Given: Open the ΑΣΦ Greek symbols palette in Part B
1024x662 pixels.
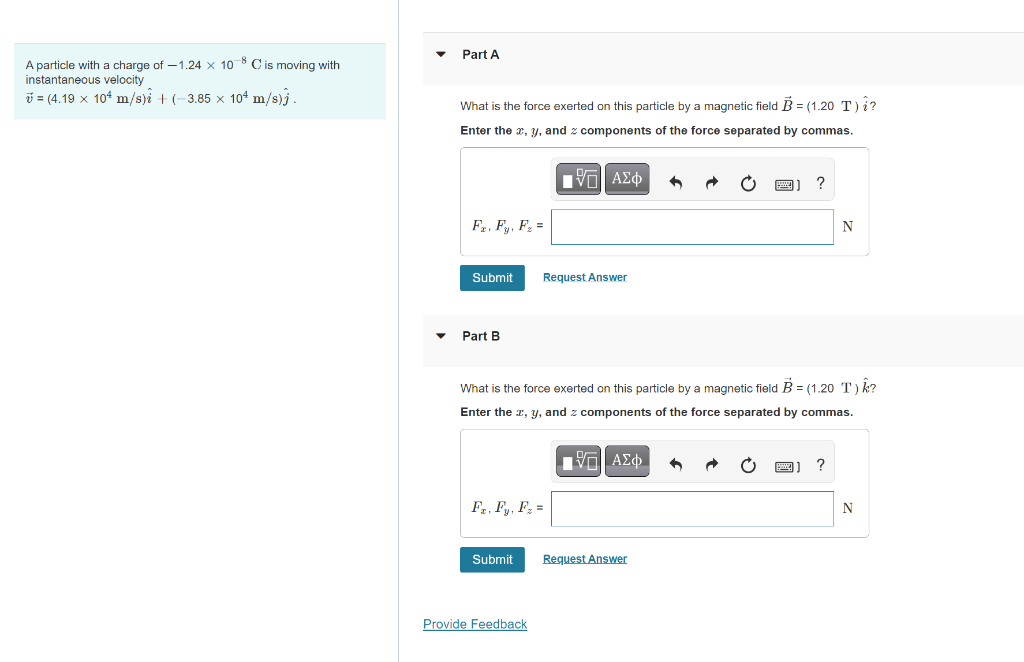Looking at the screenshot, I should click(x=627, y=461).
